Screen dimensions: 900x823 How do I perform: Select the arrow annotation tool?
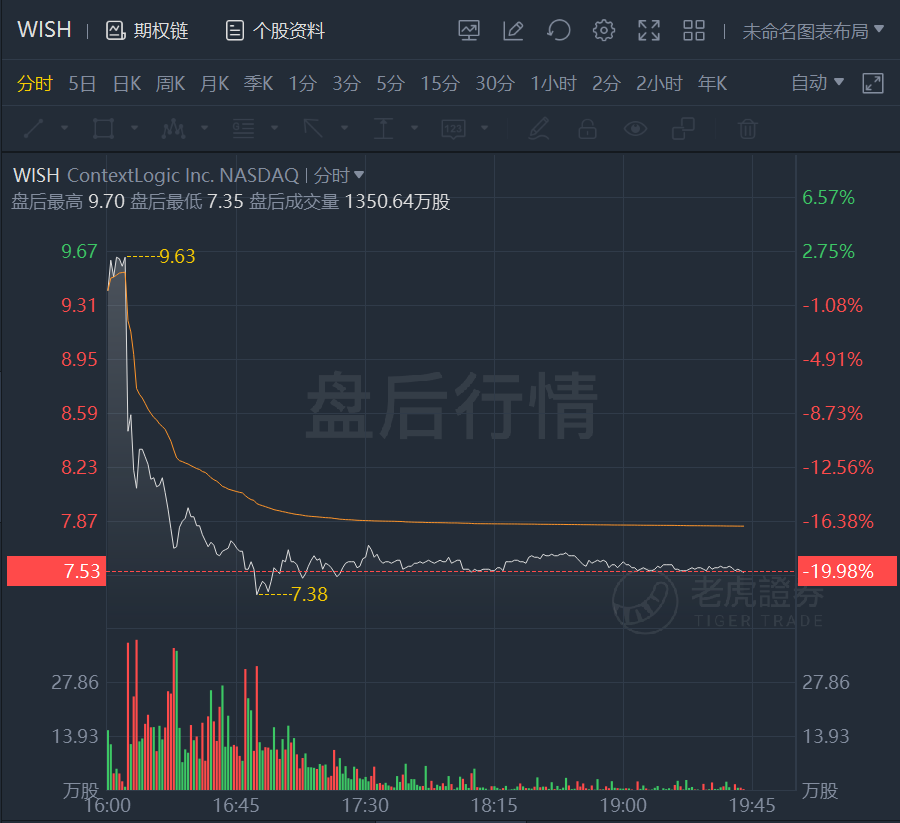tap(313, 129)
